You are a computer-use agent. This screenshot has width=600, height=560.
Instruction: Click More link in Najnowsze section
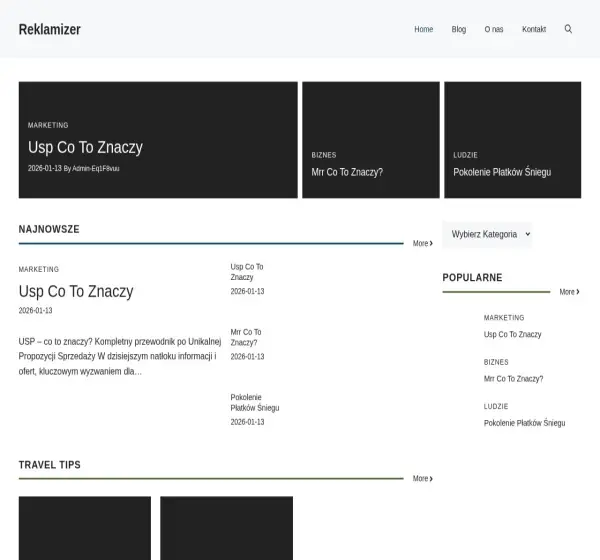click(422, 243)
